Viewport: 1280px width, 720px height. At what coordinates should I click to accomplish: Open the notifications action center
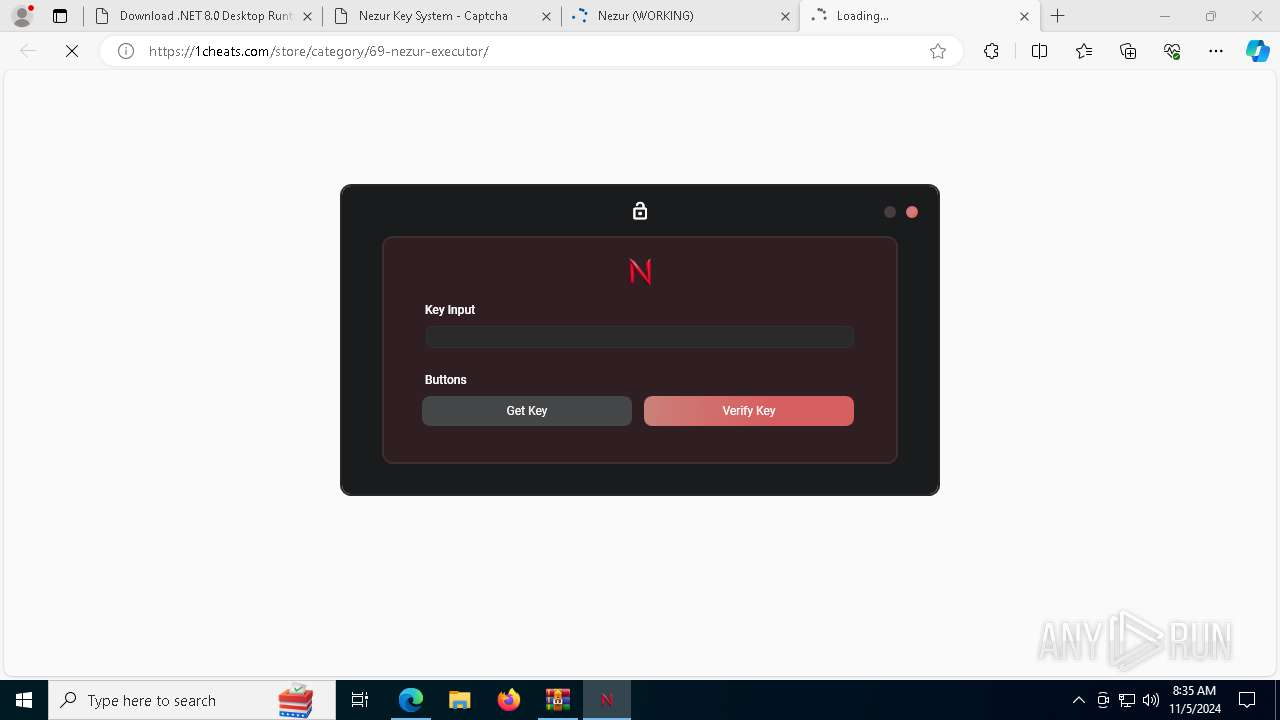click(1247, 700)
